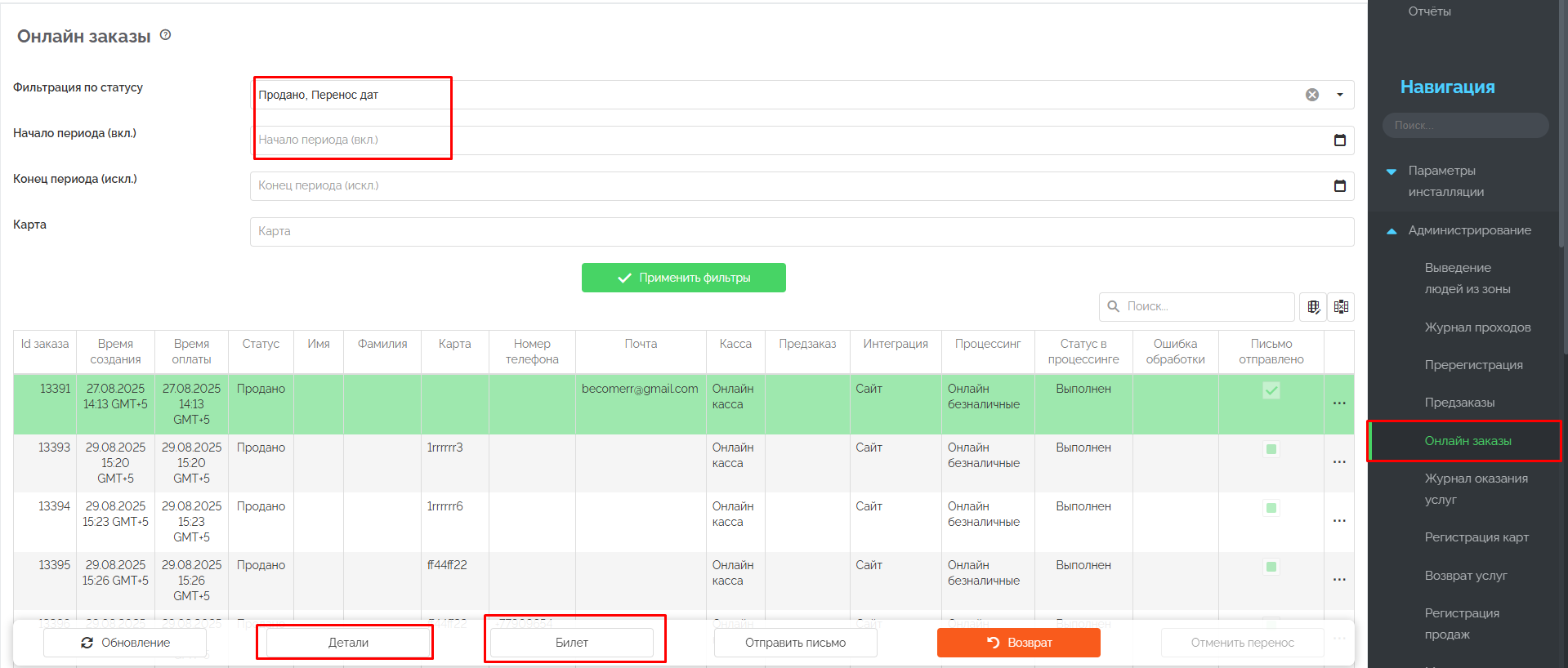Clear the status filter with the X icon
This screenshot has height=668, width=1568.
click(1311, 95)
